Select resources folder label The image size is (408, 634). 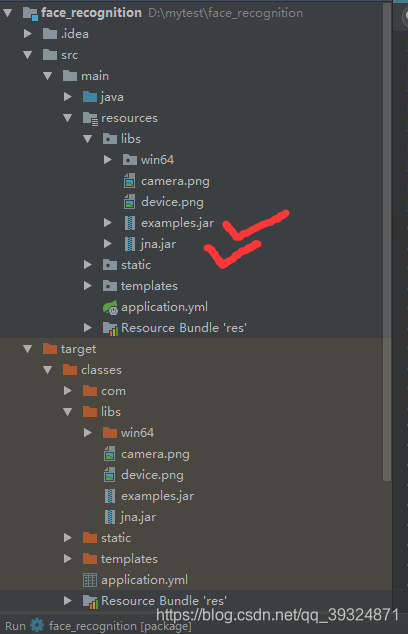129,118
